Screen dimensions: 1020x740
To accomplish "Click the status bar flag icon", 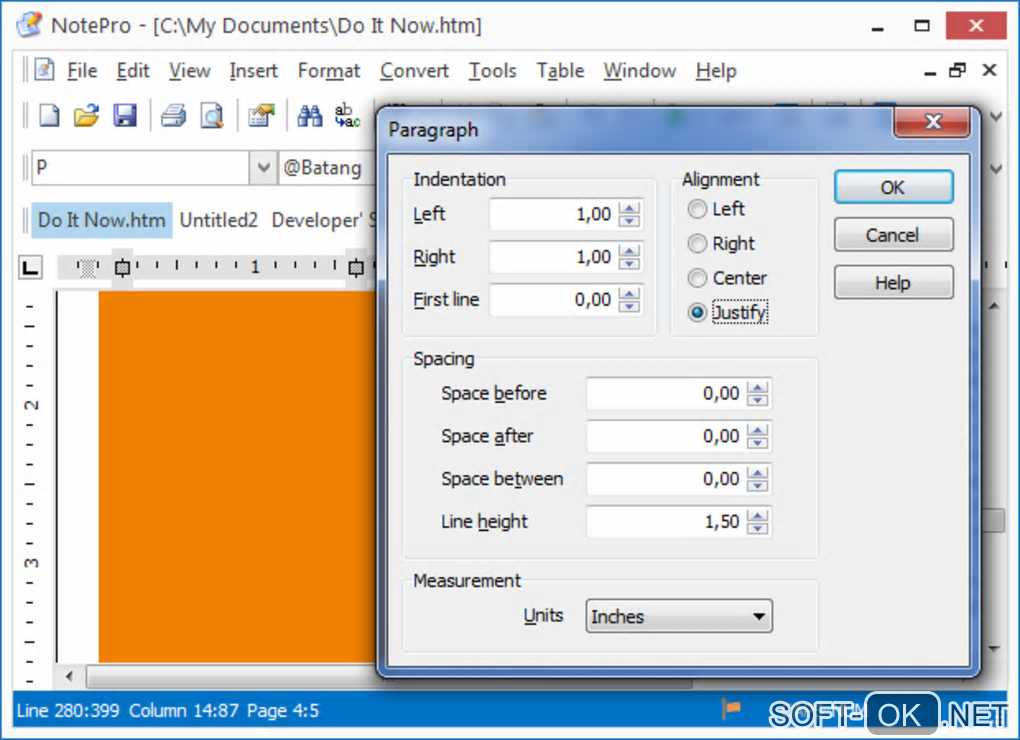I will [731, 709].
